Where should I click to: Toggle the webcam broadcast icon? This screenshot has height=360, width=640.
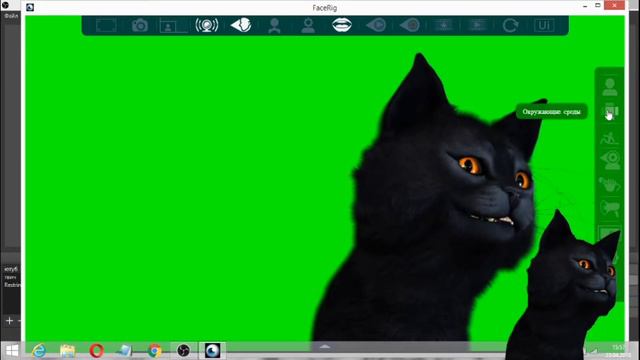(x=207, y=25)
